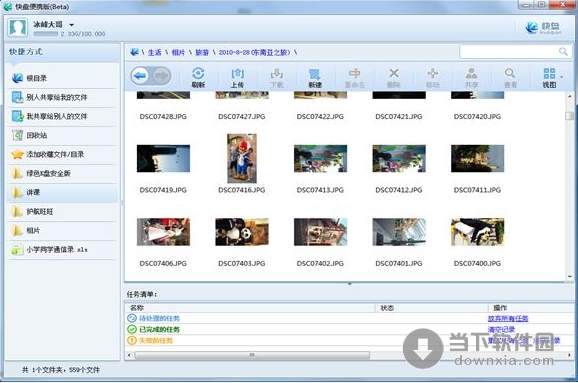Click the 刷新 refresh icon
Viewport: 578px width, 383px height.
[198, 73]
